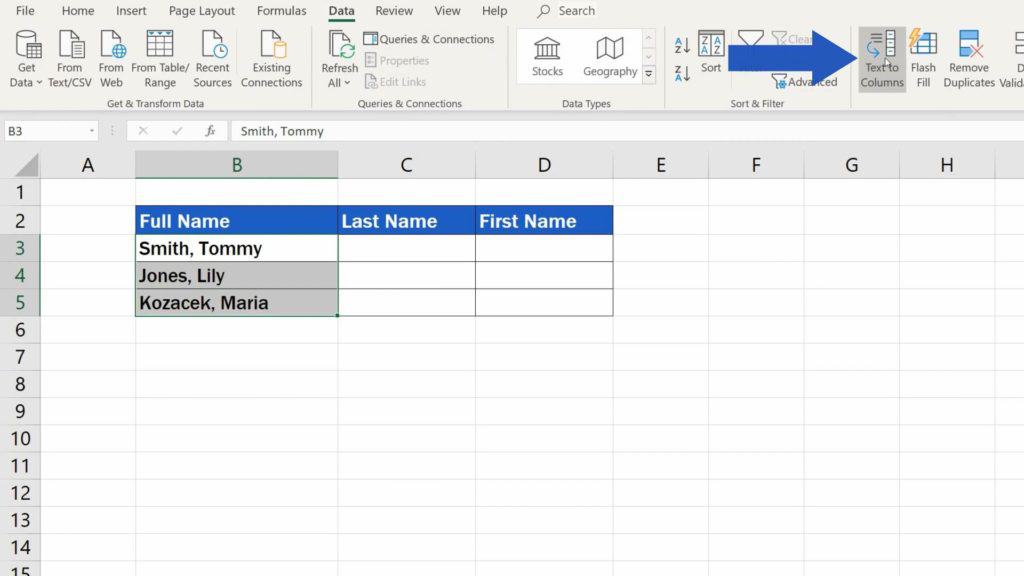The width and height of the screenshot is (1024, 576).
Task: Open the Review ribbon tab
Action: click(393, 11)
